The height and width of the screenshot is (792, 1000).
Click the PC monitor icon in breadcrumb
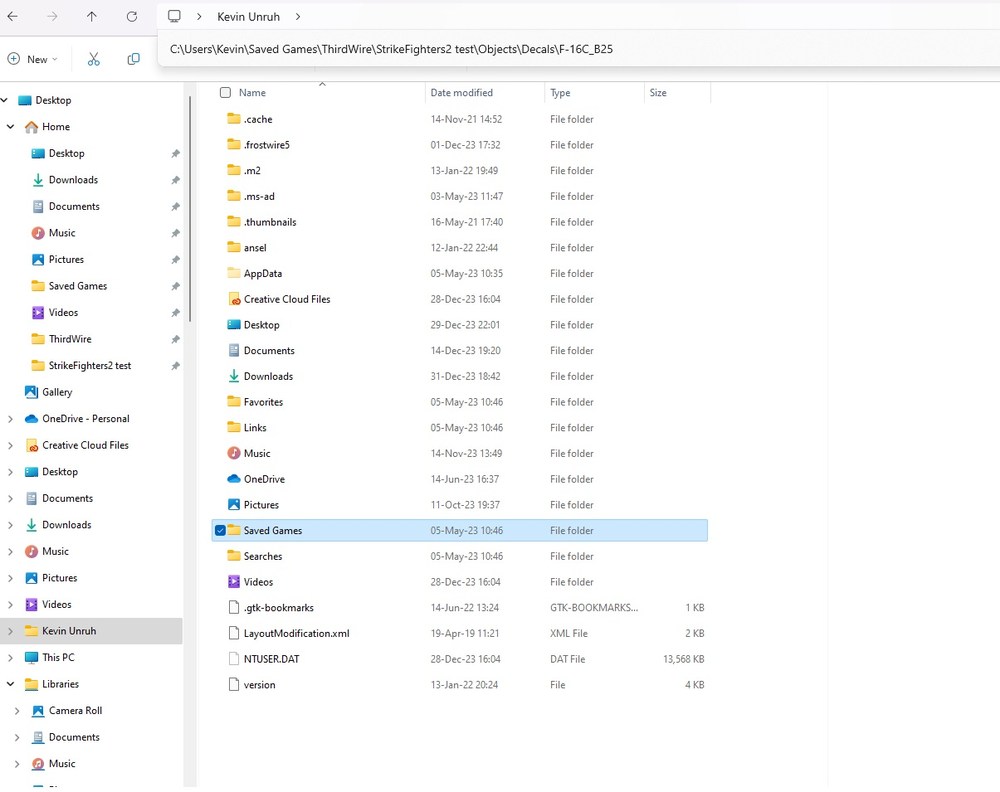(x=174, y=16)
